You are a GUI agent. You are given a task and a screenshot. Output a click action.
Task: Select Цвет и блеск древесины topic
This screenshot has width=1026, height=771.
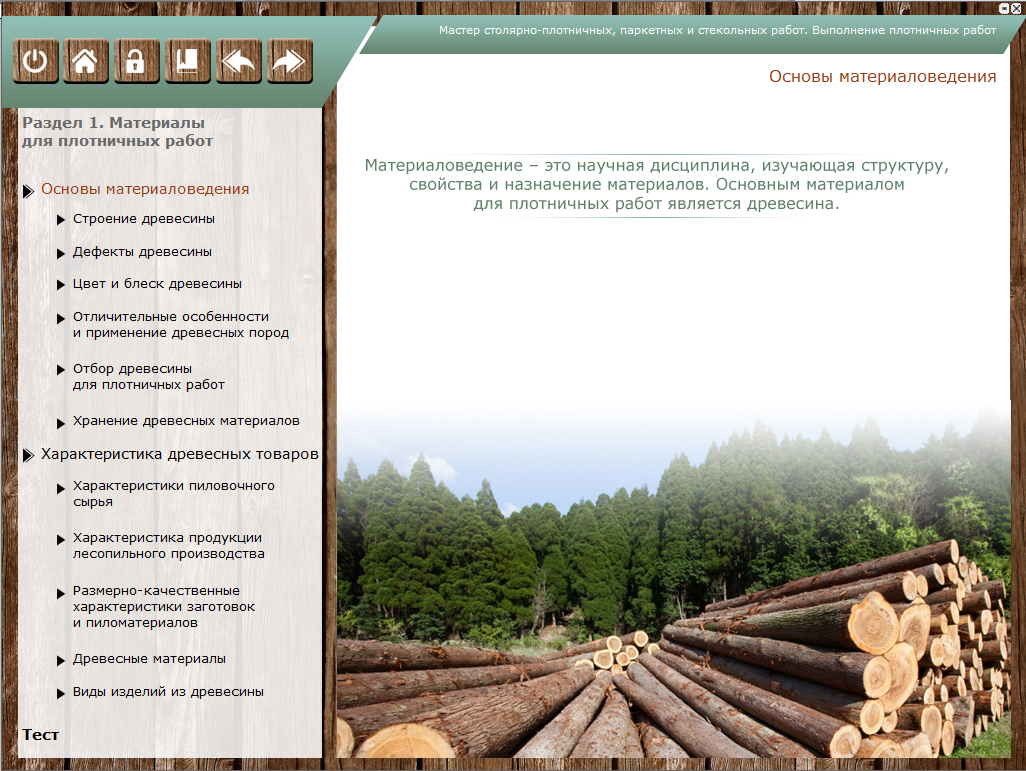[x=157, y=284]
